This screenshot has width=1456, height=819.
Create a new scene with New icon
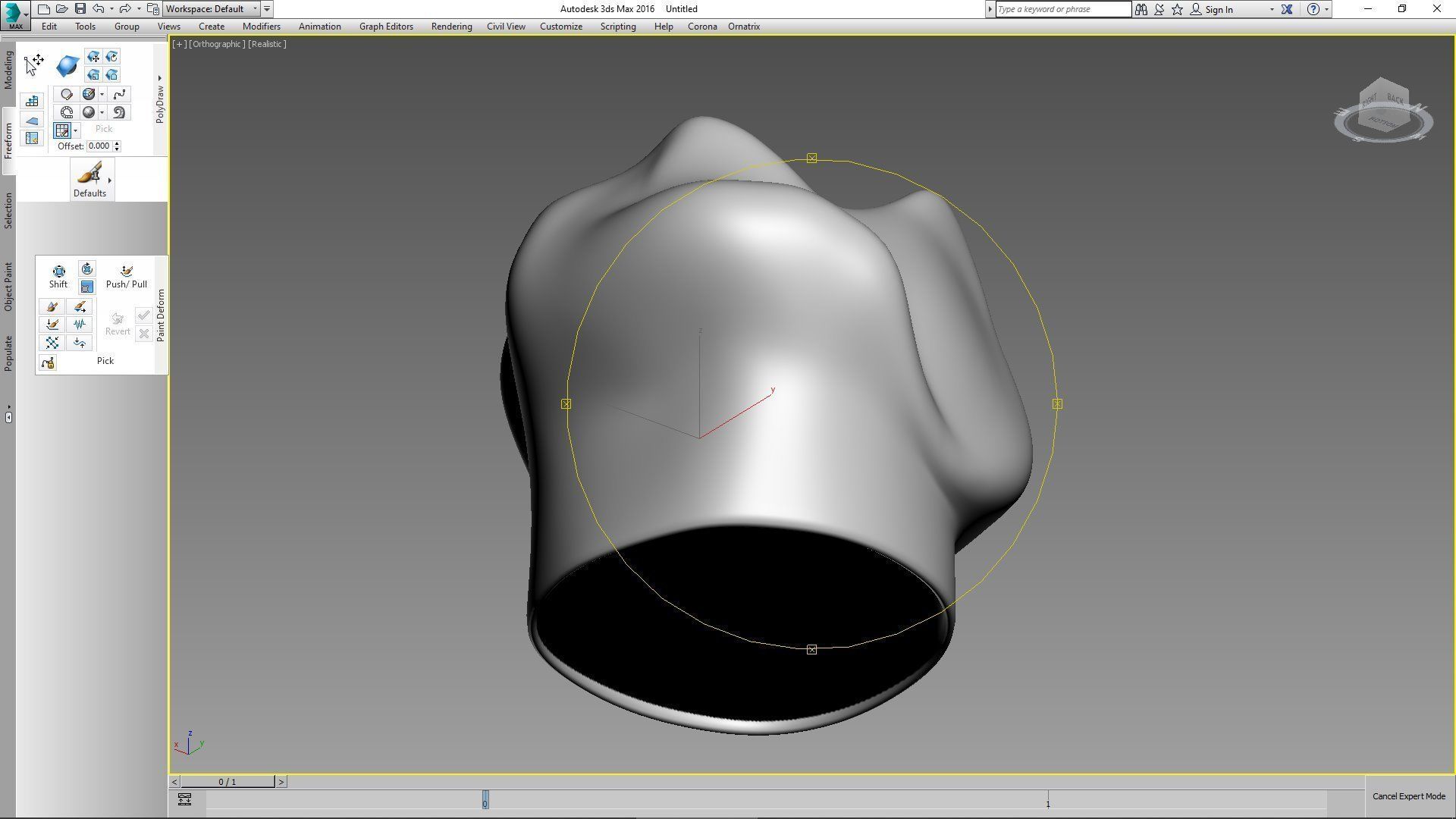click(44, 9)
